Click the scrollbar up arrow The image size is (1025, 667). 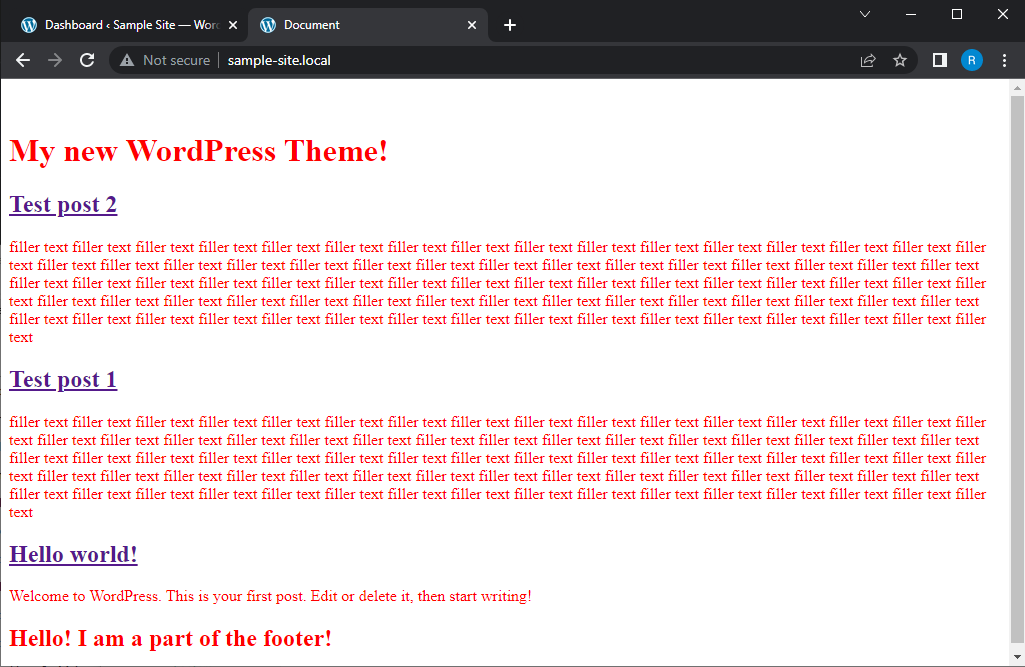click(x=1017, y=88)
